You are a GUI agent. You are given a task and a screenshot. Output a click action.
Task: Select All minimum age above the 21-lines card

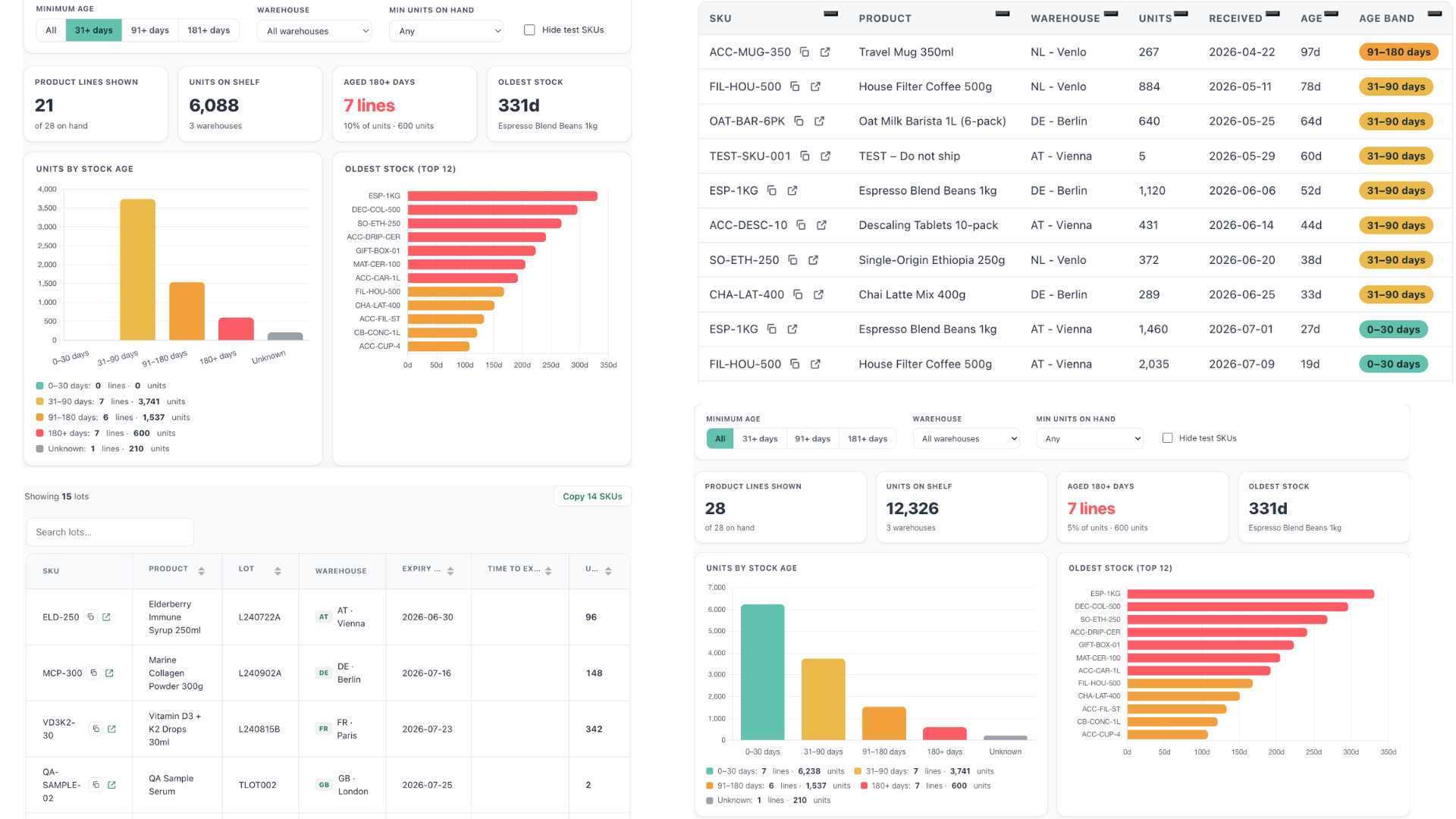[x=51, y=30]
